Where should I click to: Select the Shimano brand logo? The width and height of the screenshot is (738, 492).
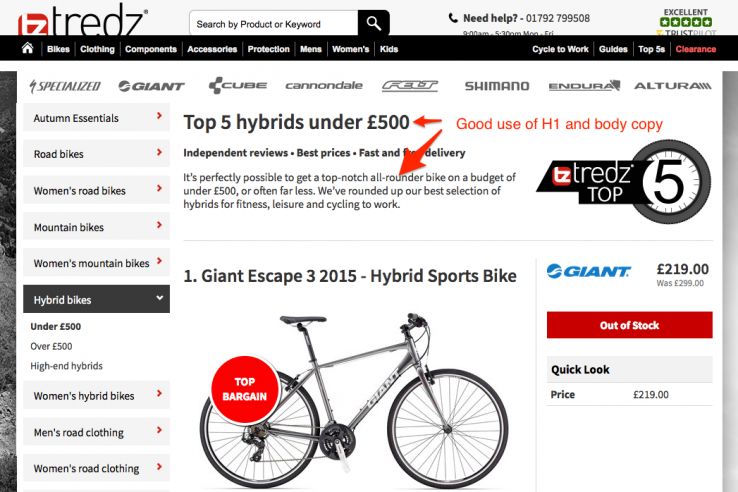click(x=497, y=86)
